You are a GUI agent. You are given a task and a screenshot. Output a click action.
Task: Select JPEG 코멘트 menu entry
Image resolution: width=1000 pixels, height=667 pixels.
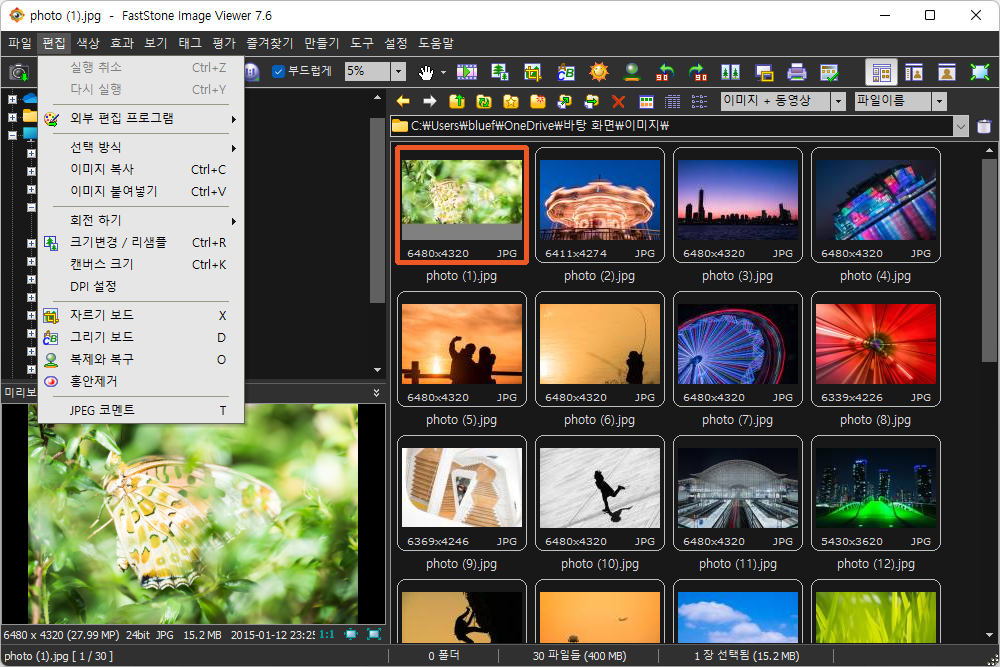pos(141,410)
